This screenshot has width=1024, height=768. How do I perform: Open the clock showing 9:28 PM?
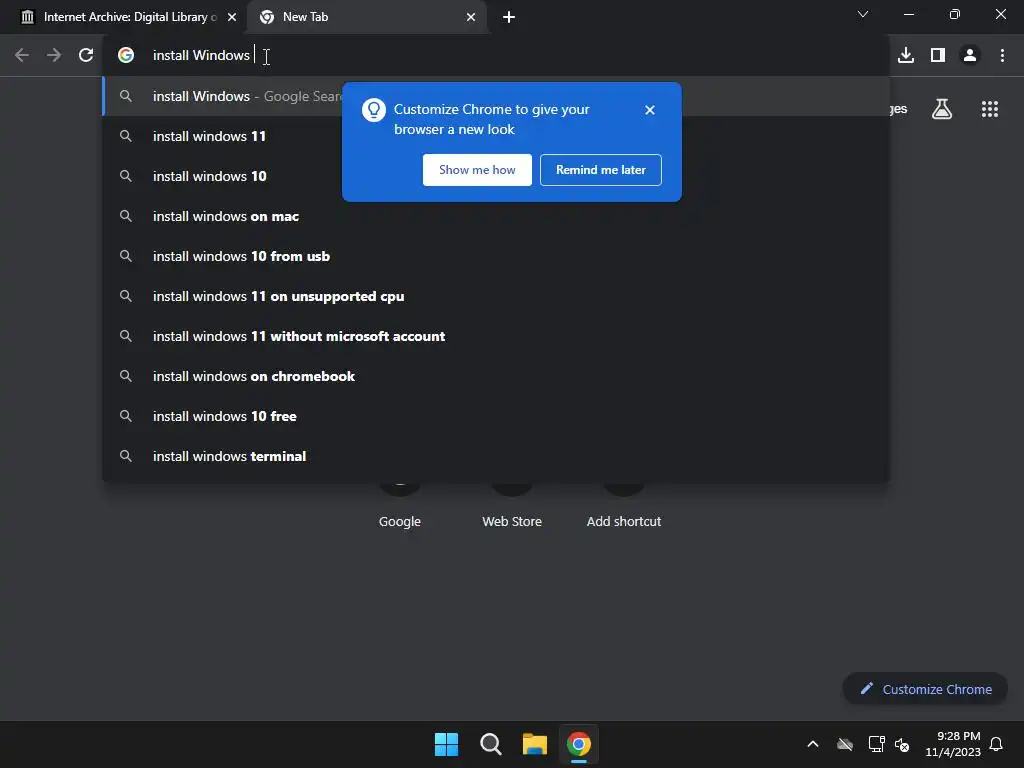click(953, 744)
